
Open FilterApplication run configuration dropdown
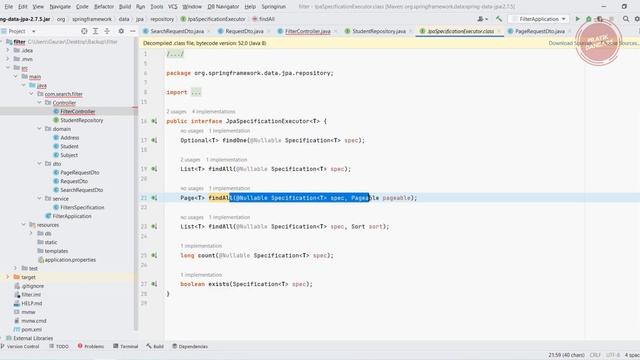click(539, 19)
